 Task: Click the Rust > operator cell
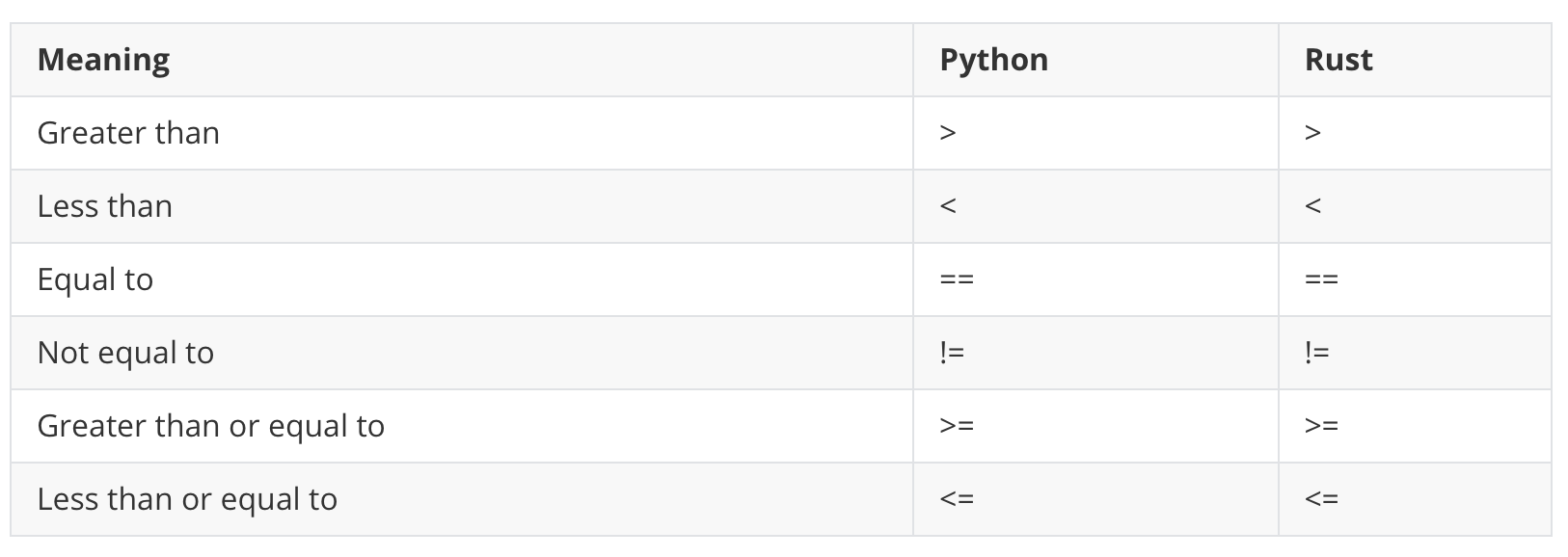click(x=1416, y=133)
